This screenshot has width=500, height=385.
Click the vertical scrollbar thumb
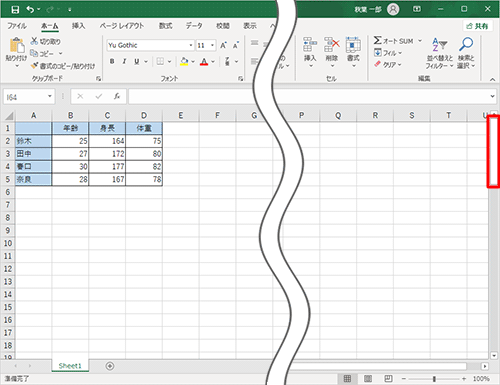coord(494,151)
